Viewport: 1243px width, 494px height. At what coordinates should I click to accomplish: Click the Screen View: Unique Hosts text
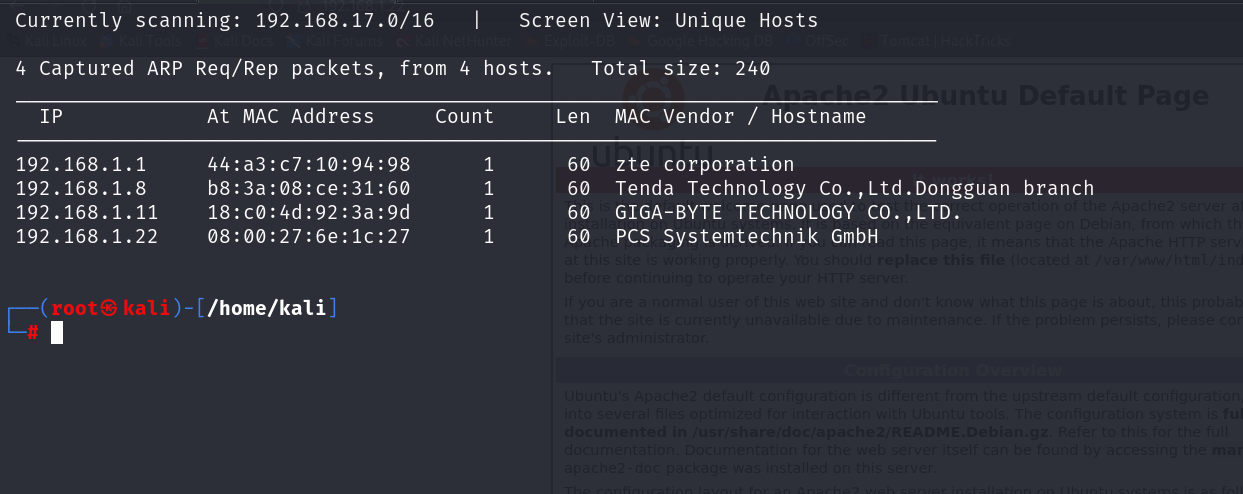click(x=669, y=20)
